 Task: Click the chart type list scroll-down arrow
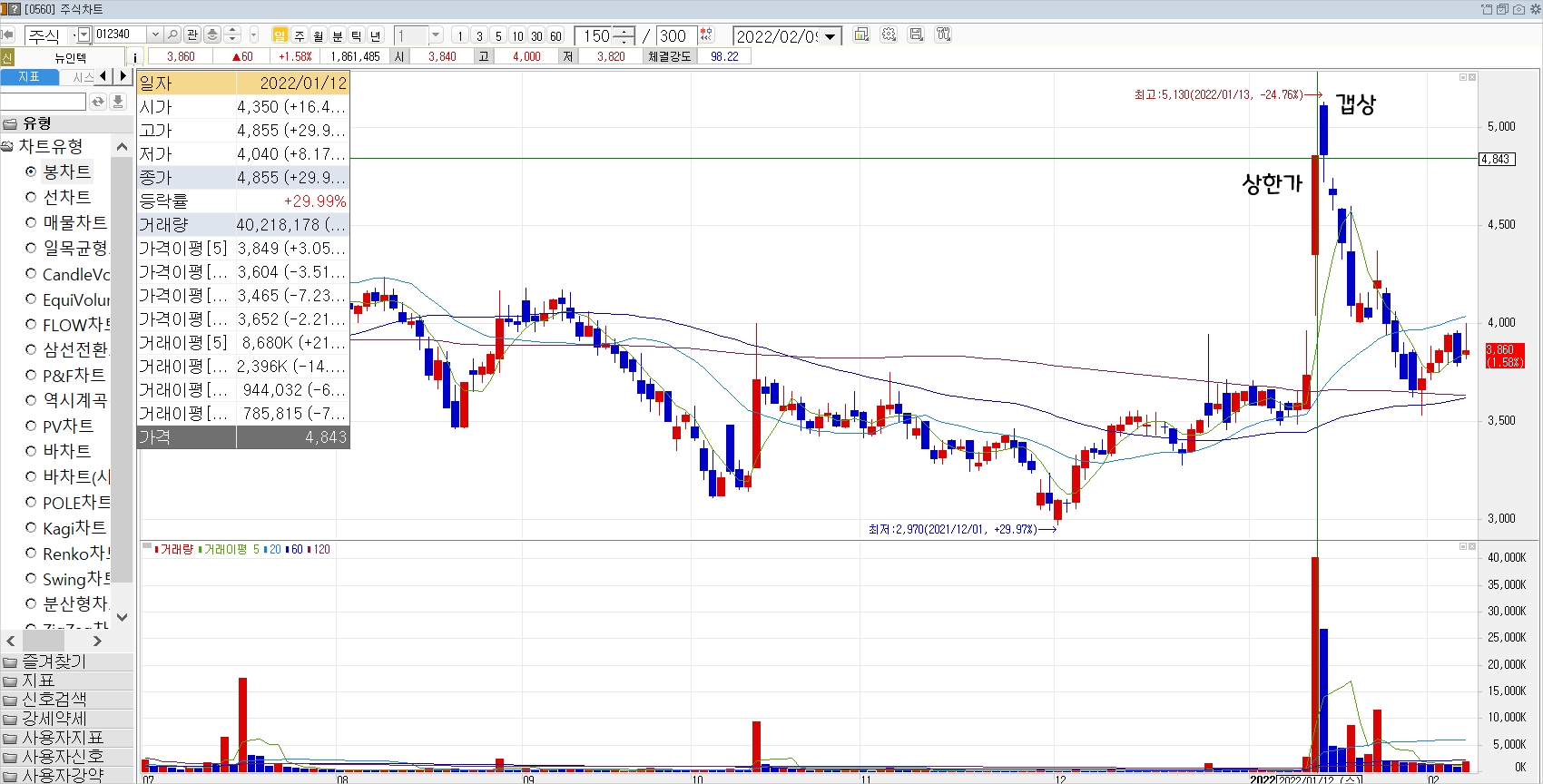122,617
